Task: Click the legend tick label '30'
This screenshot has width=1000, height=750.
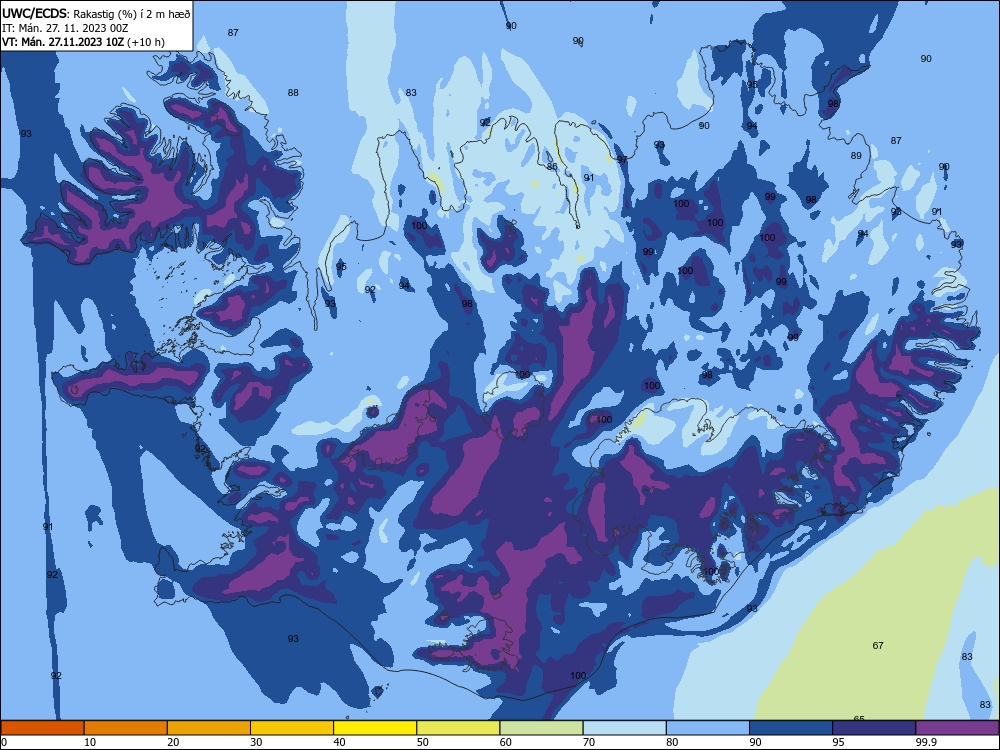Action: coord(256,742)
